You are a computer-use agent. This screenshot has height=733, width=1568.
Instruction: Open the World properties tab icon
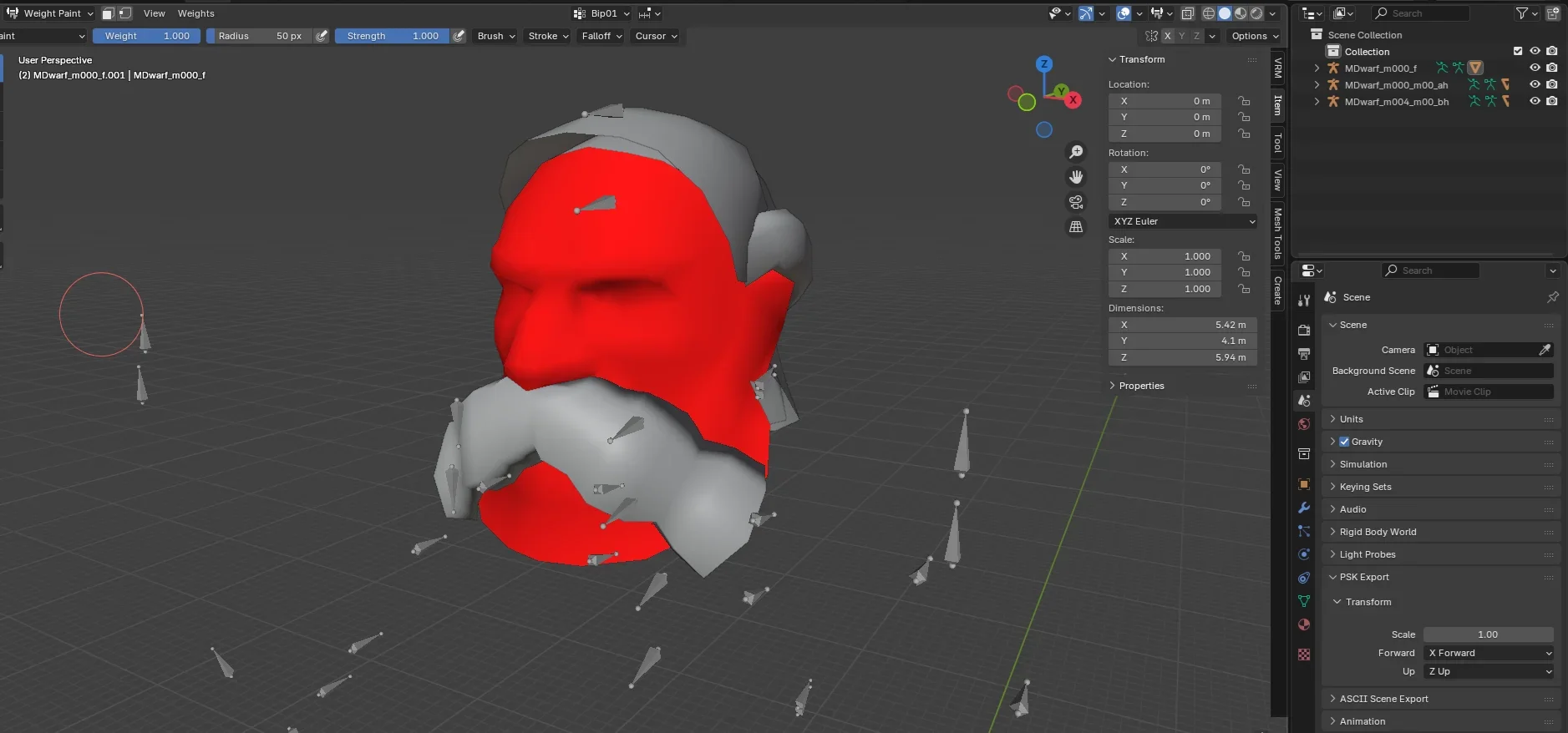[x=1304, y=424]
